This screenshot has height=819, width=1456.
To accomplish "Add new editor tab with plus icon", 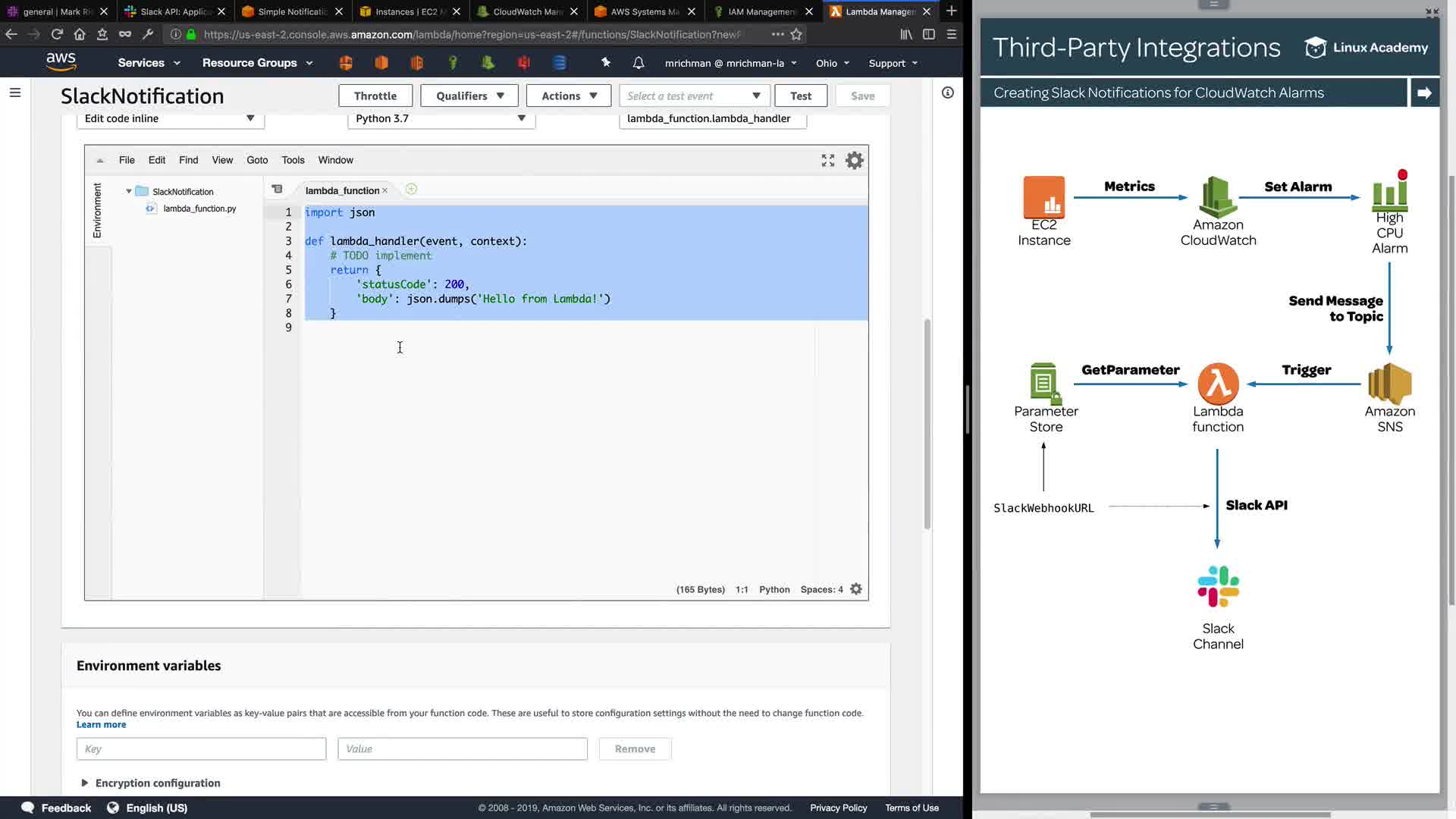I will click(411, 190).
